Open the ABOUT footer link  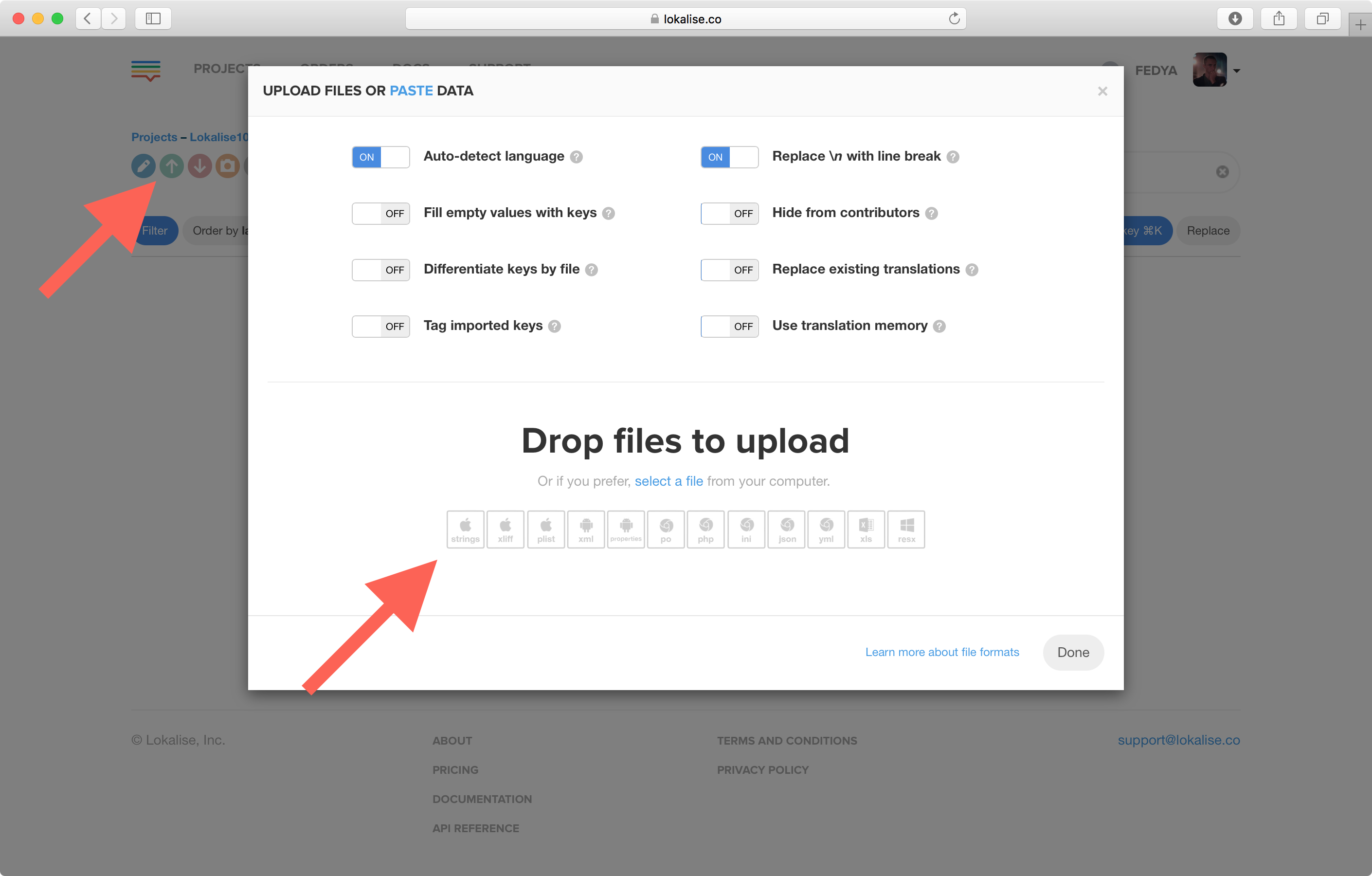[452, 740]
